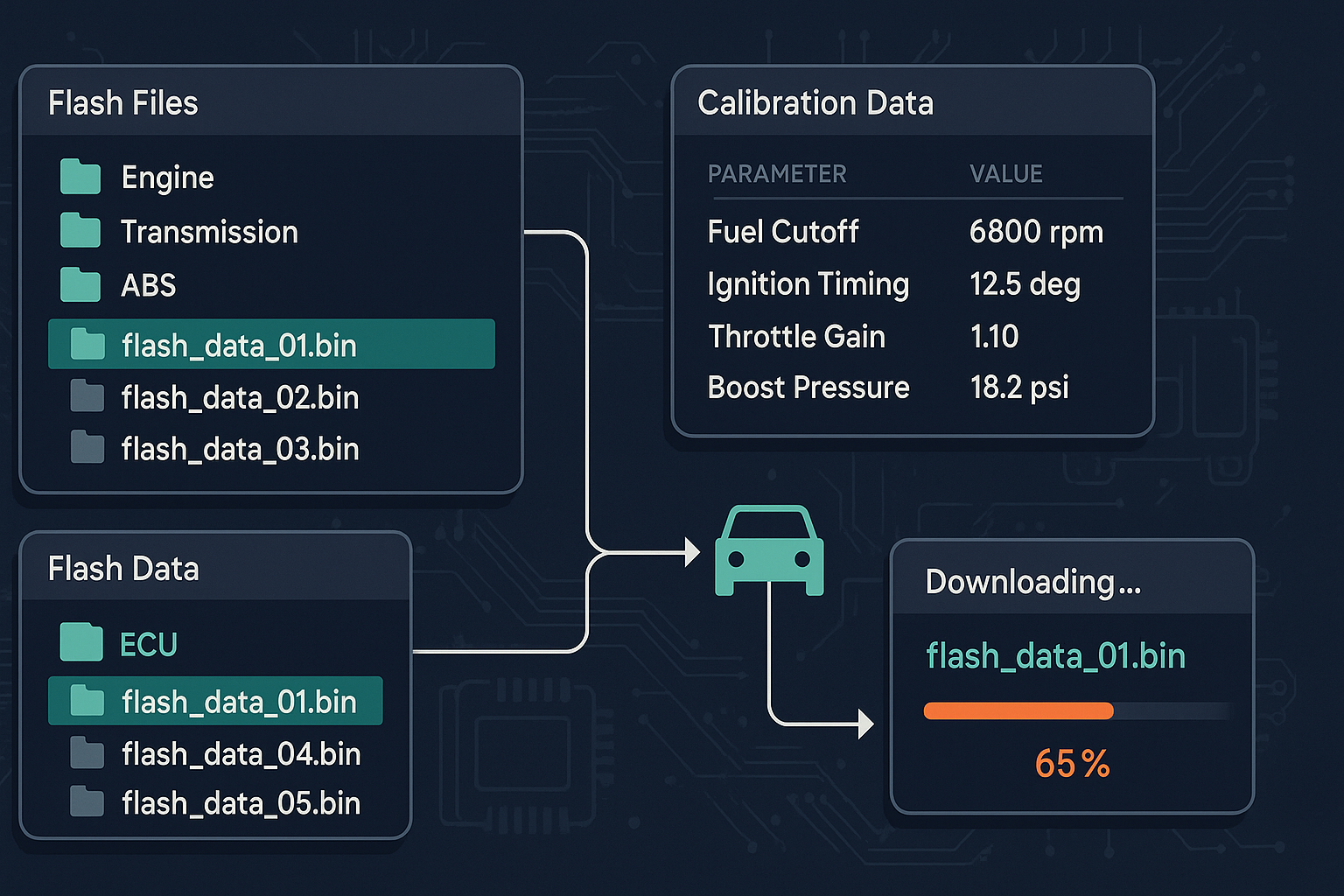Select flash_data_02.bin in Flash Files
Screen dimensions: 1344x896
click(239, 396)
